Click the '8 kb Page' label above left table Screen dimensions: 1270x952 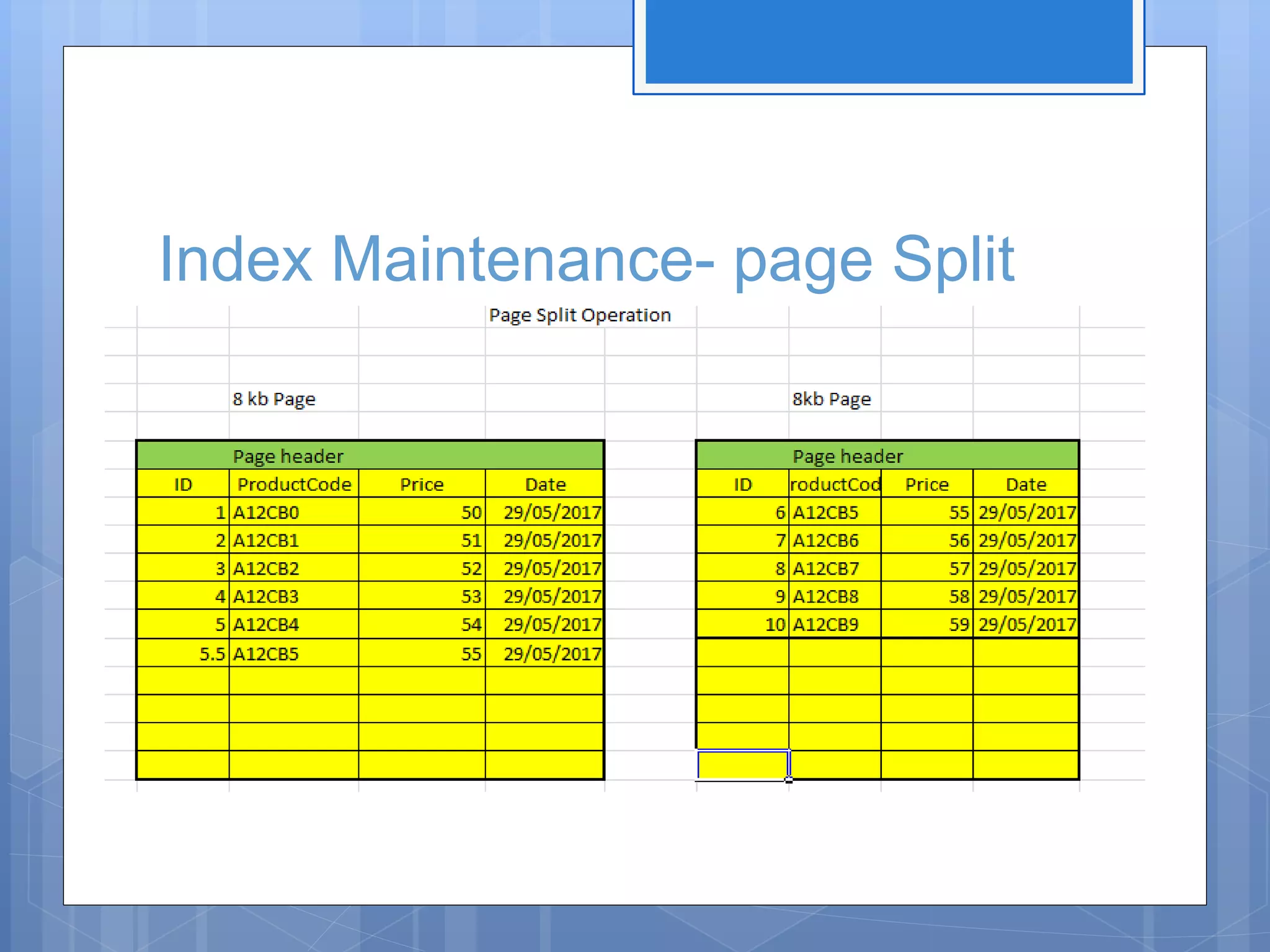pyautogui.click(x=274, y=399)
